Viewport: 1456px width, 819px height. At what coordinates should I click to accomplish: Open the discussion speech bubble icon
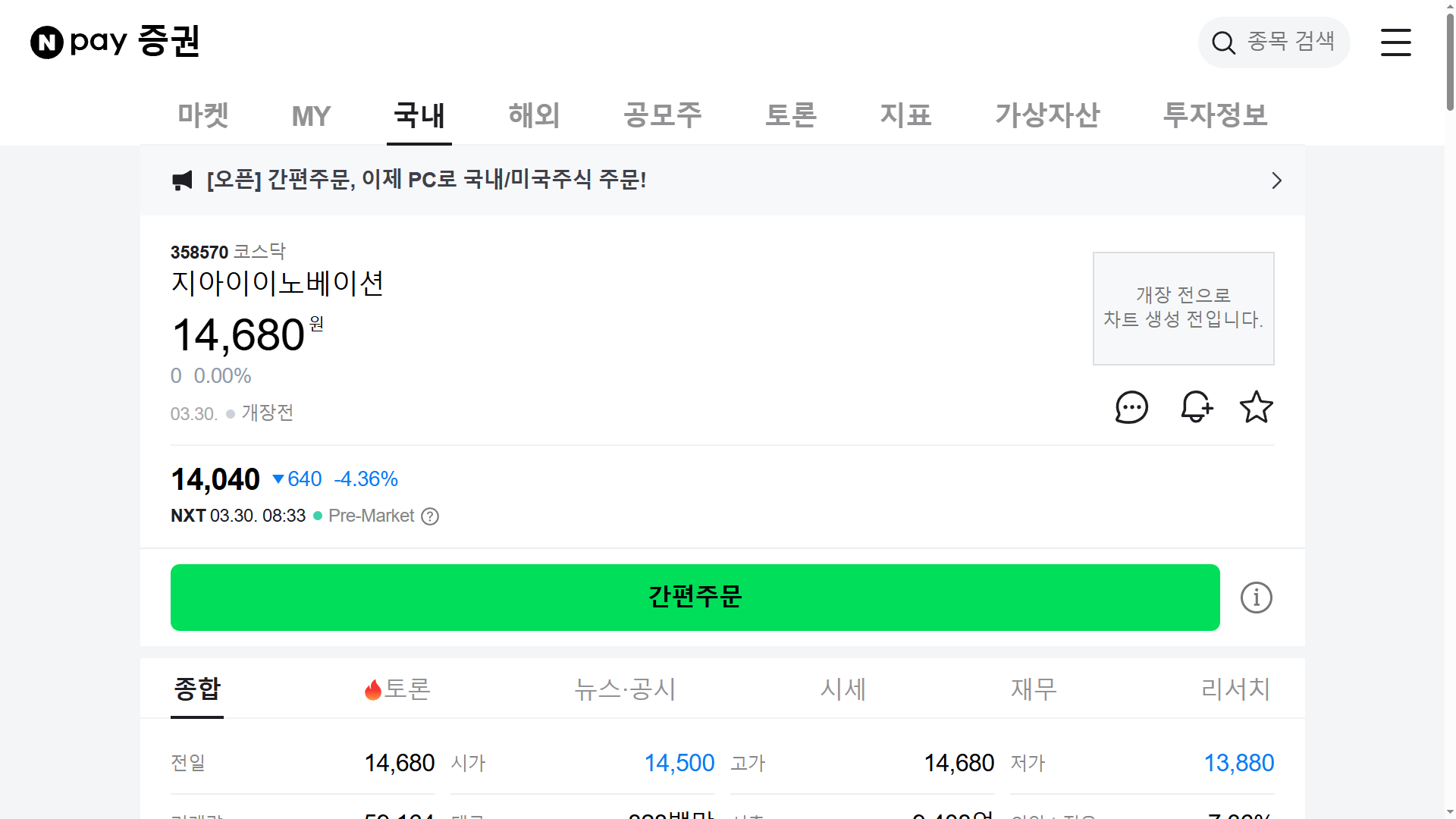[x=1131, y=407]
